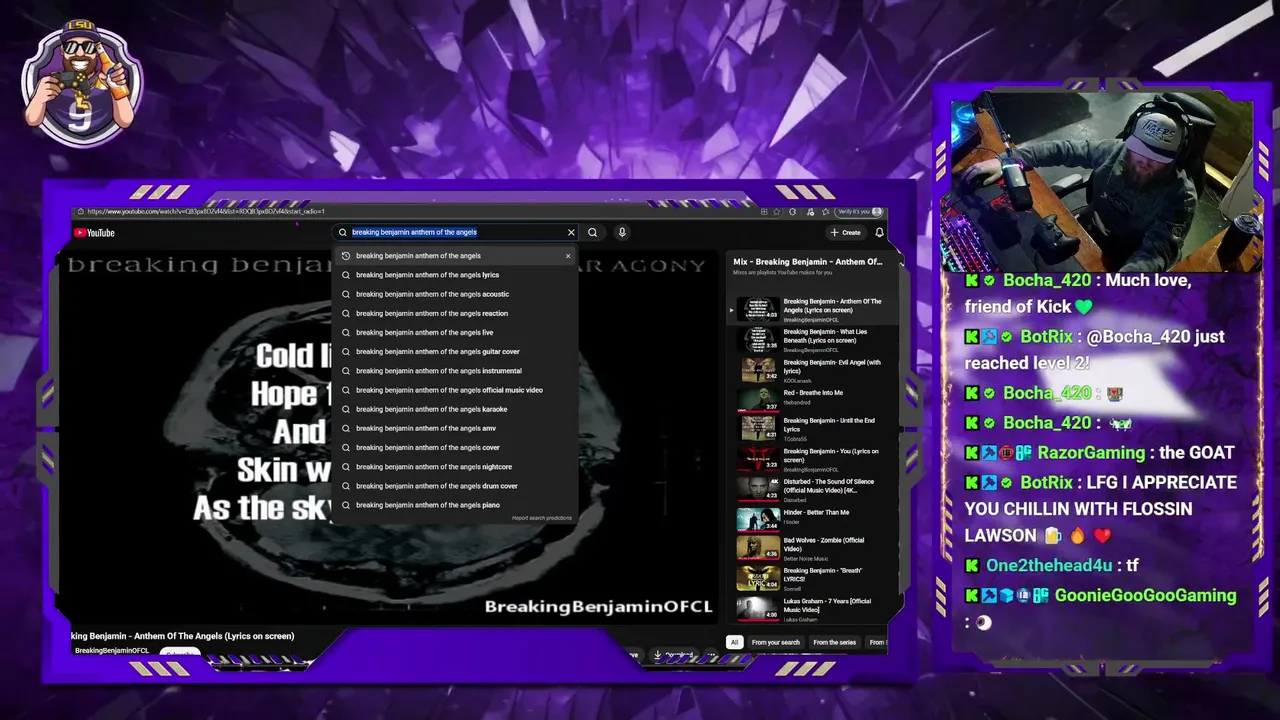The height and width of the screenshot is (720, 1280).
Task: Play 'Red - Breathe Into Me' thumbnail
Action: point(758,400)
